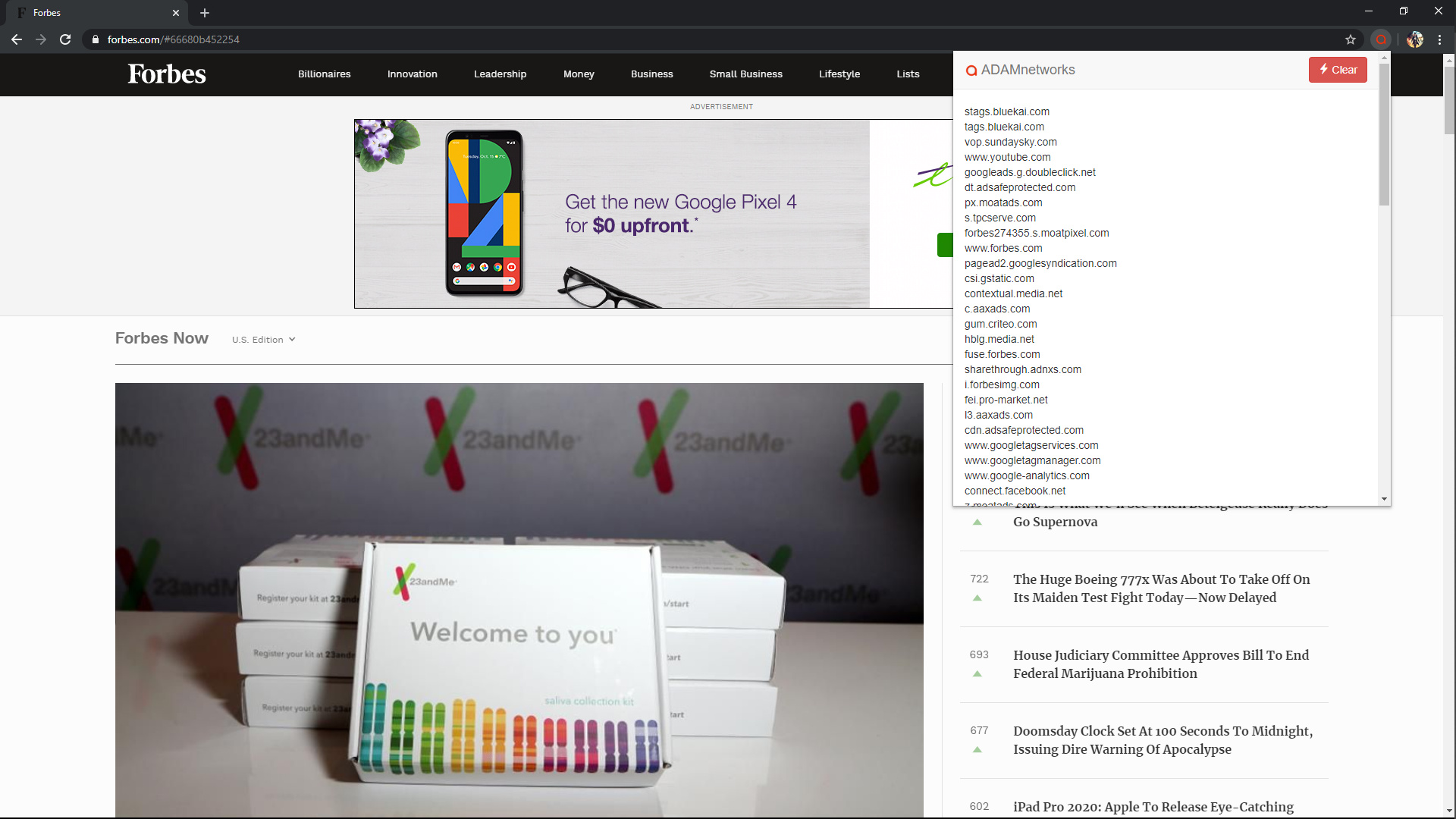This screenshot has width=1456, height=819.
Task: Open the Small Business menu
Action: (x=746, y=74)
